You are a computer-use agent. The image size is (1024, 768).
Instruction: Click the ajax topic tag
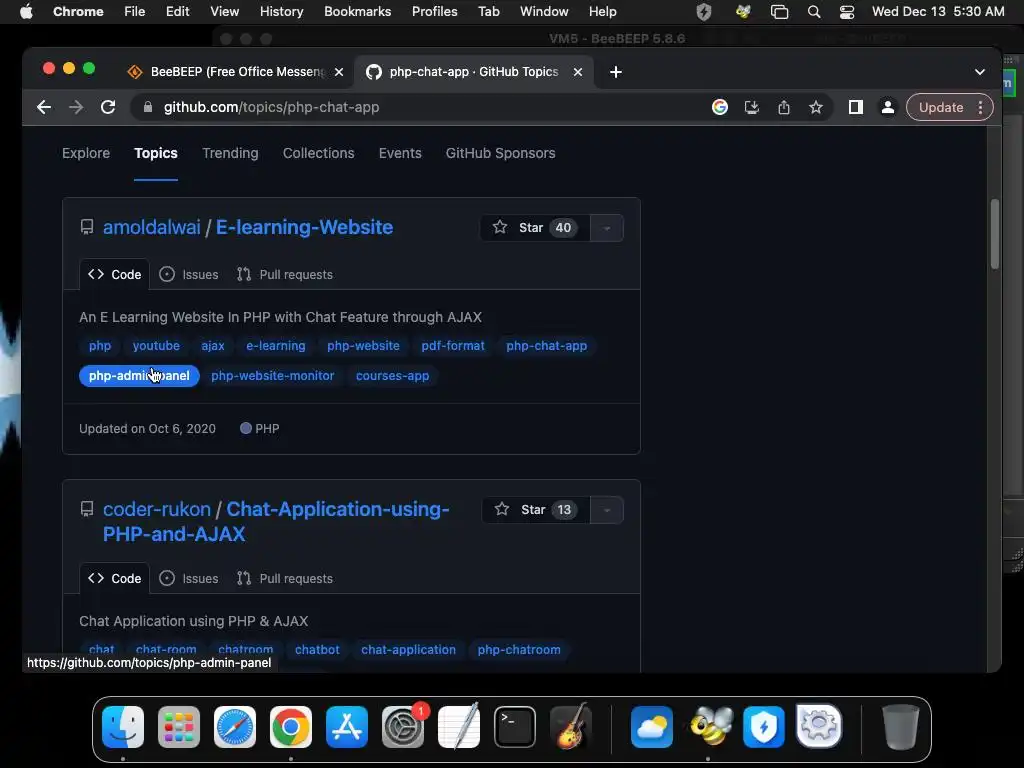(213, 345)
